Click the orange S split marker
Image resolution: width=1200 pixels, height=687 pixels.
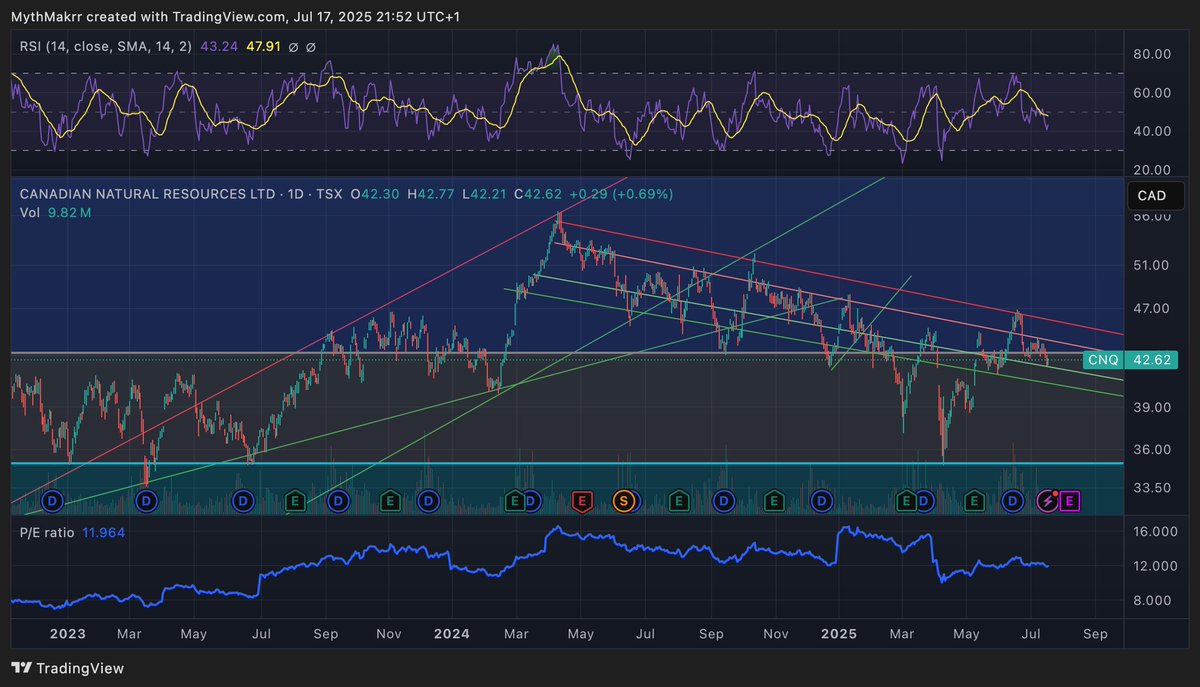click(x=624, y=499)
